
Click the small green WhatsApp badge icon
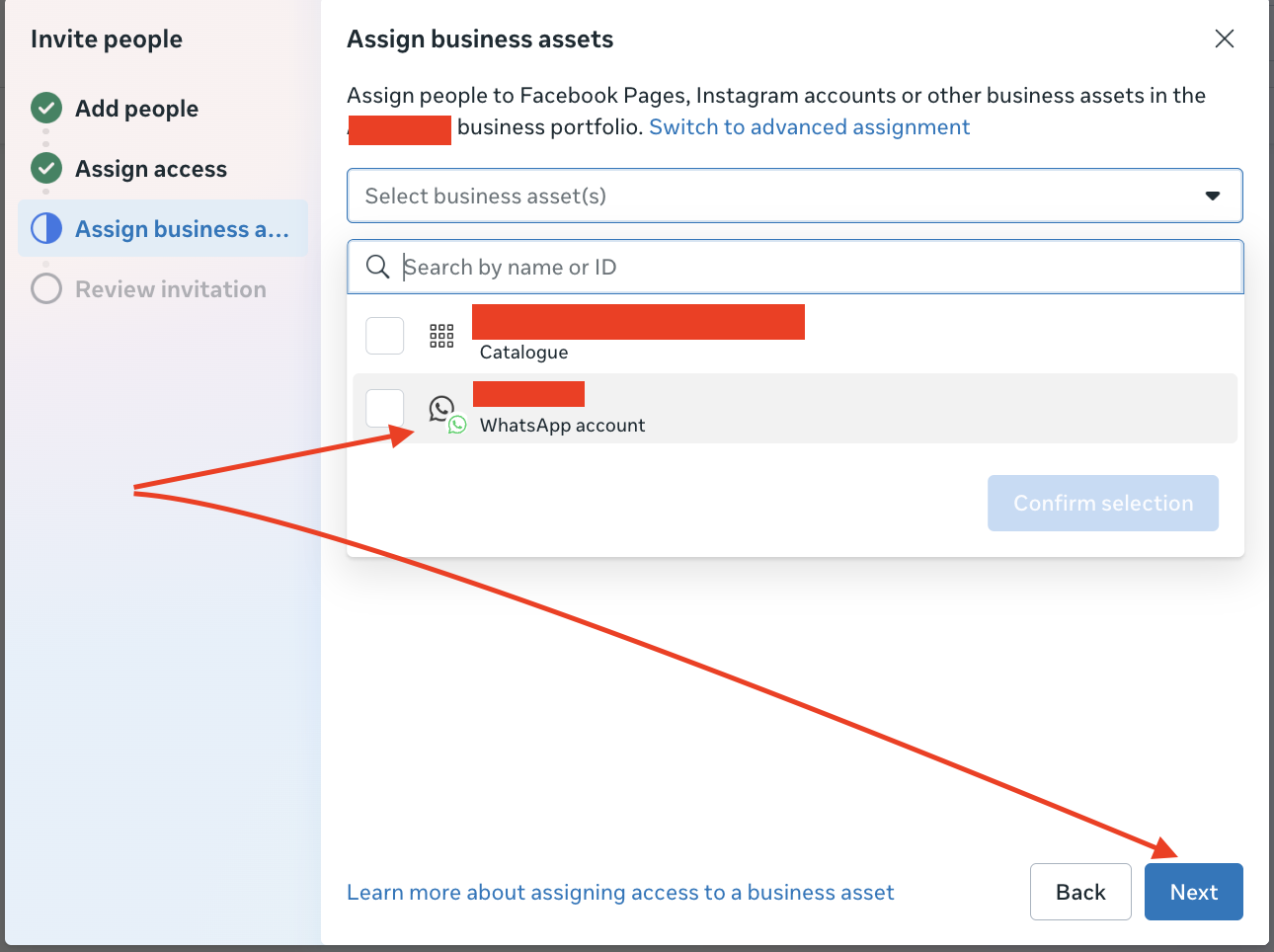456,425
